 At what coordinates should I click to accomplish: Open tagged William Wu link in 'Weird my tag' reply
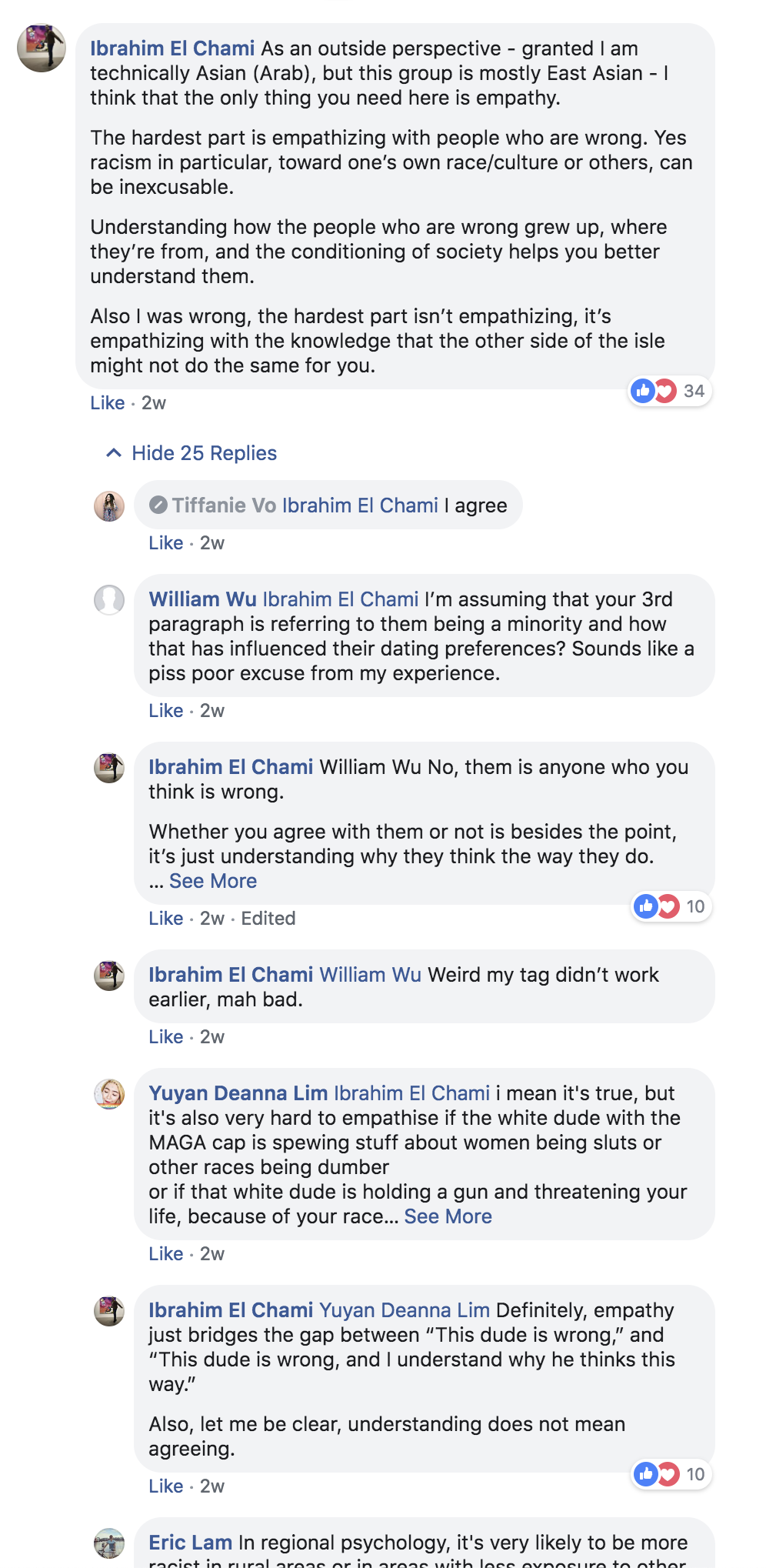371,975
